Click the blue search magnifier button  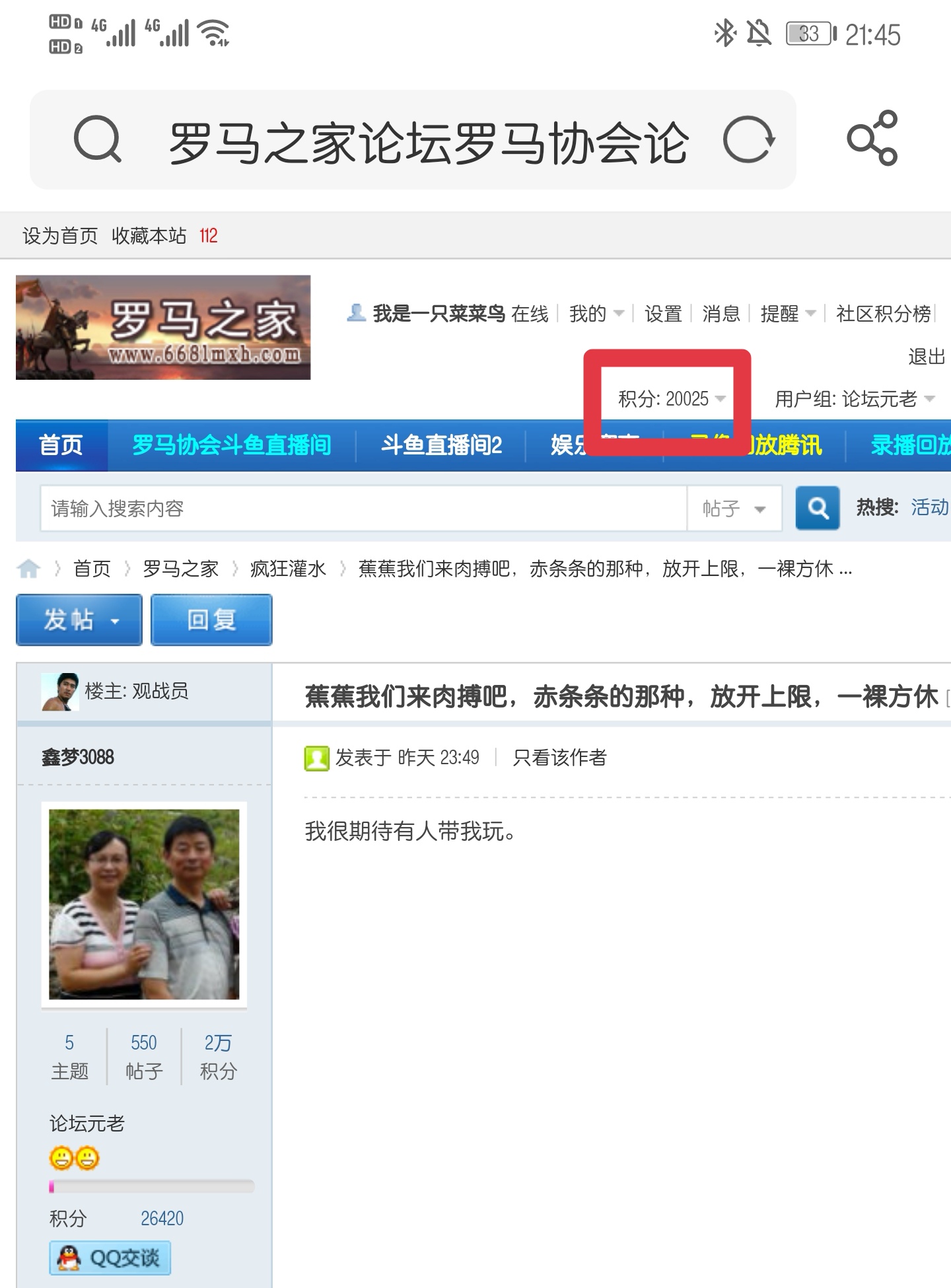point(818,508)
